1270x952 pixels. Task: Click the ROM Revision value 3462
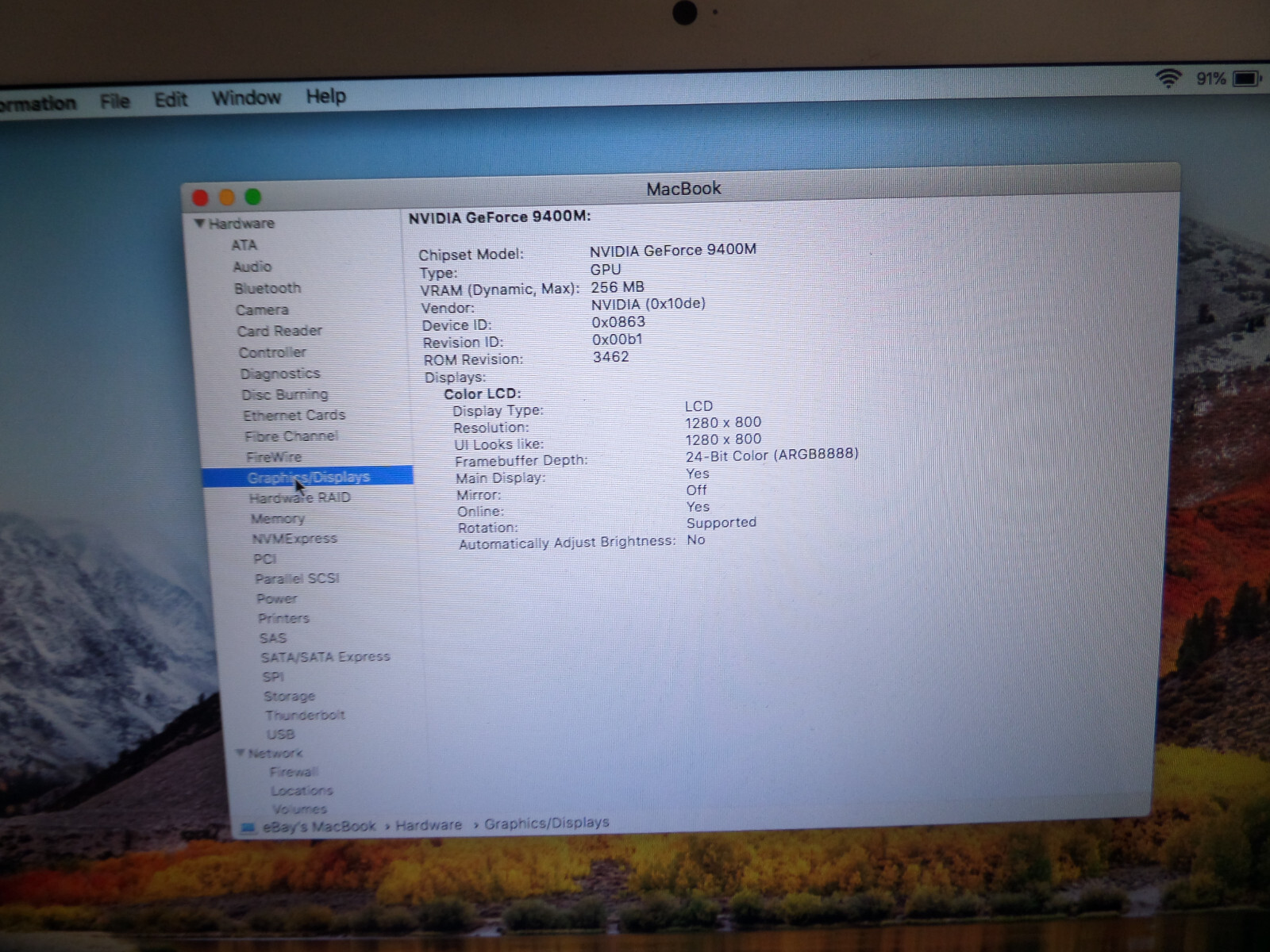611,357
